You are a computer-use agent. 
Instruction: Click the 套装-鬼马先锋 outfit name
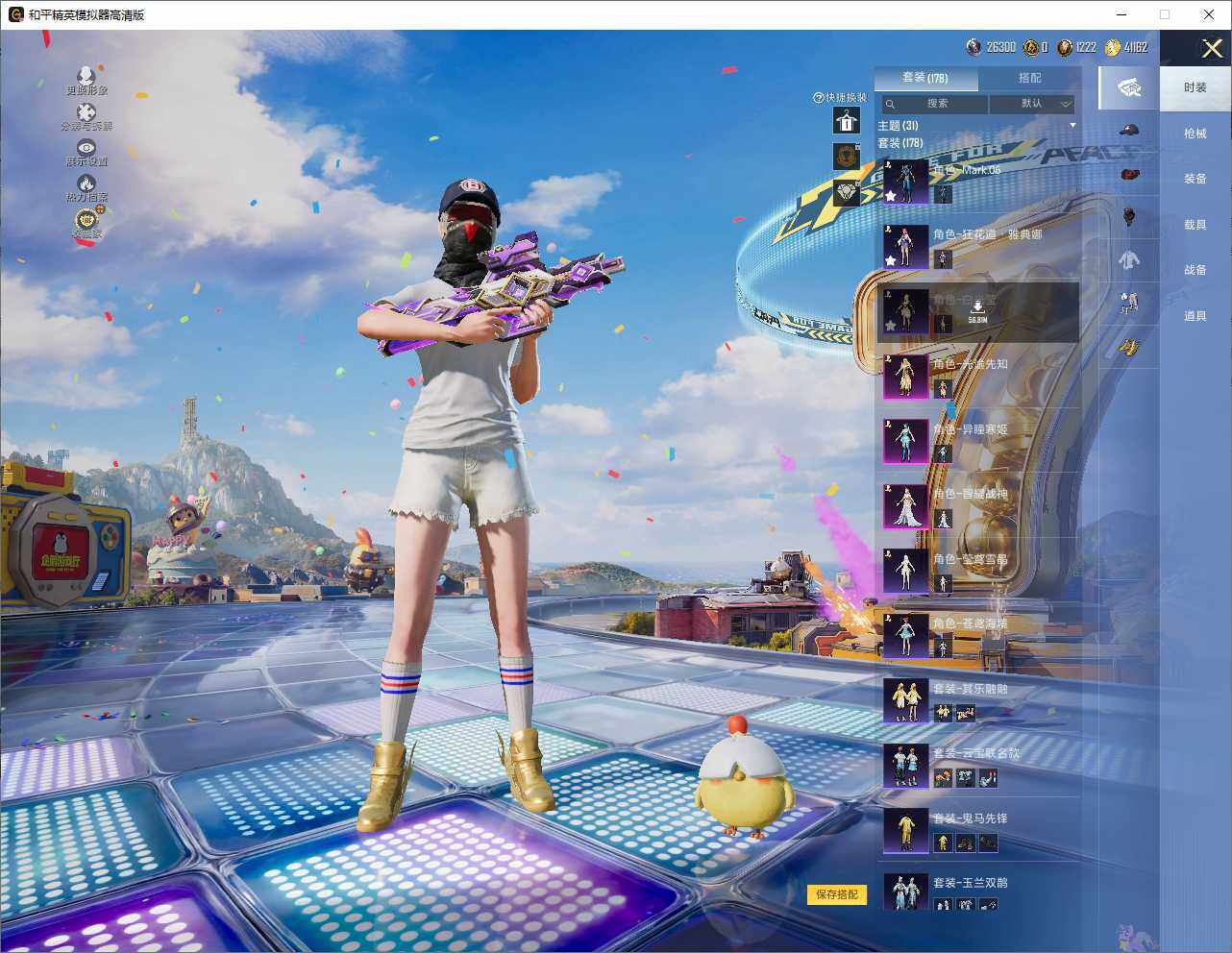point(971,819)
